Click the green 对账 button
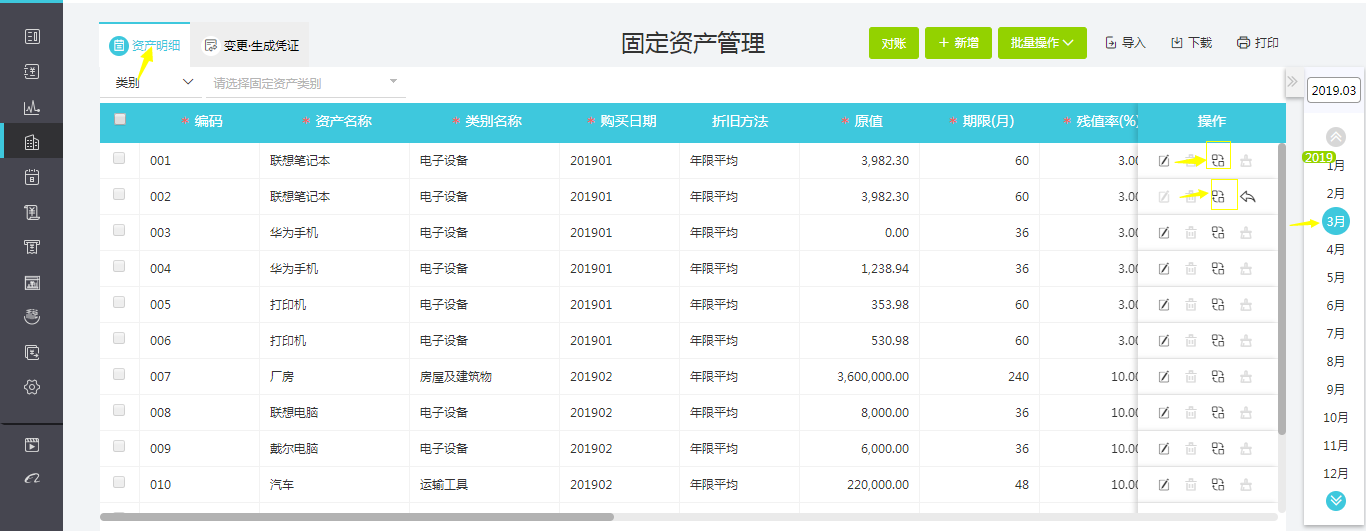1366x531 pixels. (x=893, y=43)
